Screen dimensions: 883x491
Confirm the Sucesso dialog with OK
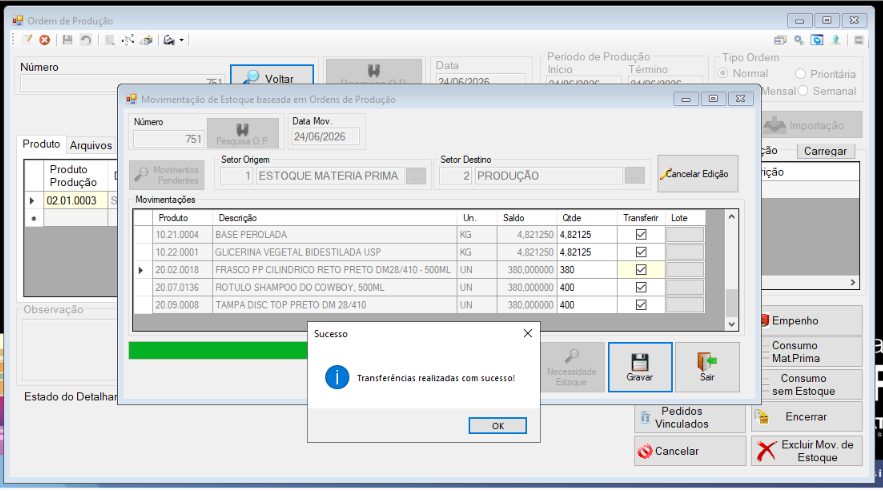[x=498, y=426]
